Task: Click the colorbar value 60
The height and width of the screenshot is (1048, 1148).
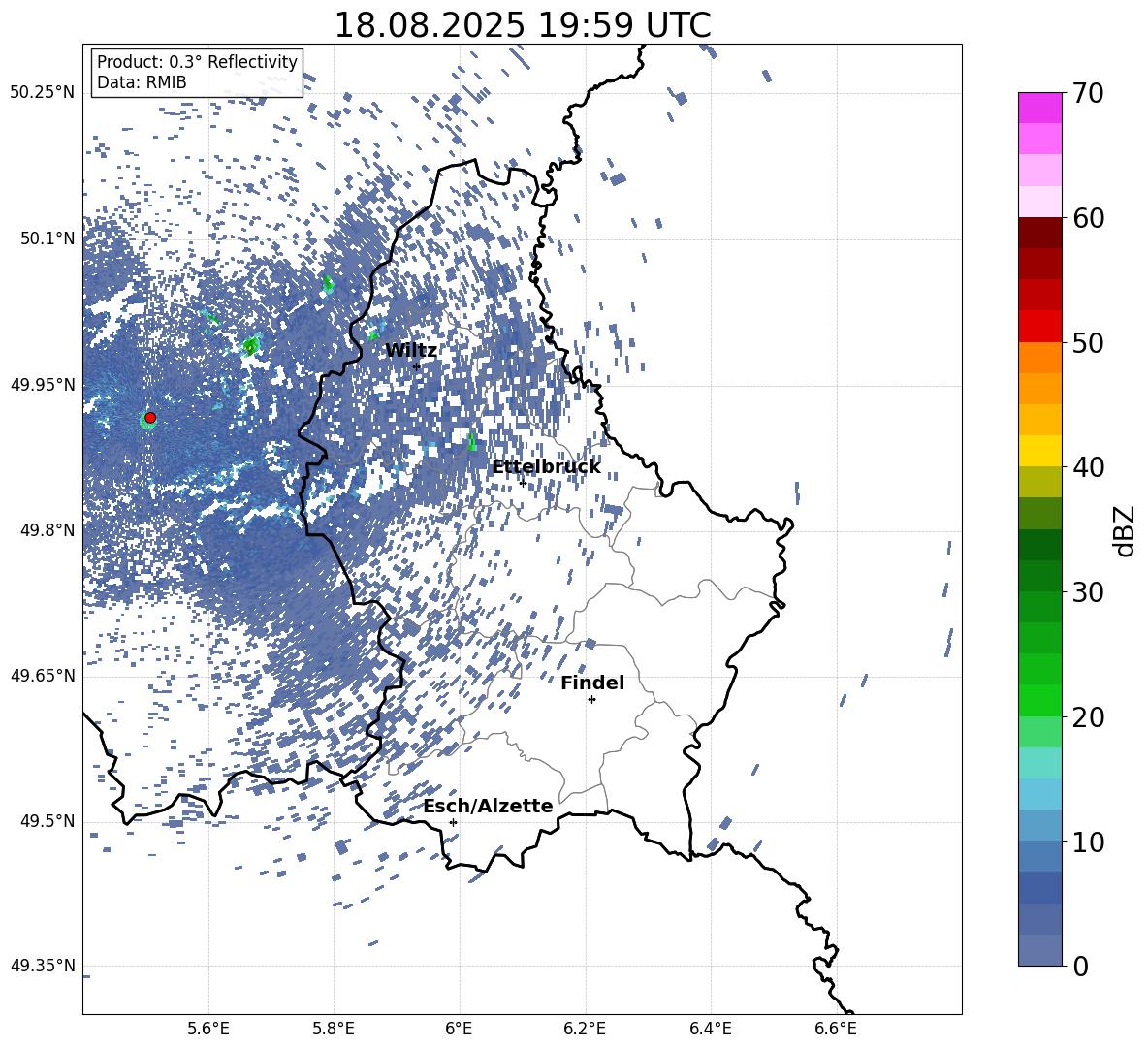Action: click(1088, 218)
